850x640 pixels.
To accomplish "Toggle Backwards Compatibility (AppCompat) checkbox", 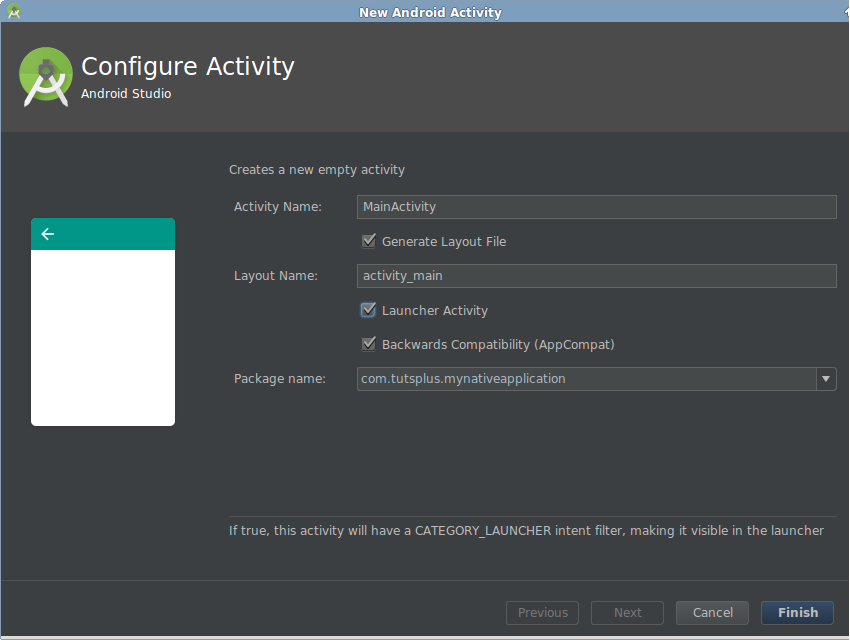I will pyautogui.click(x=369, y=344).
